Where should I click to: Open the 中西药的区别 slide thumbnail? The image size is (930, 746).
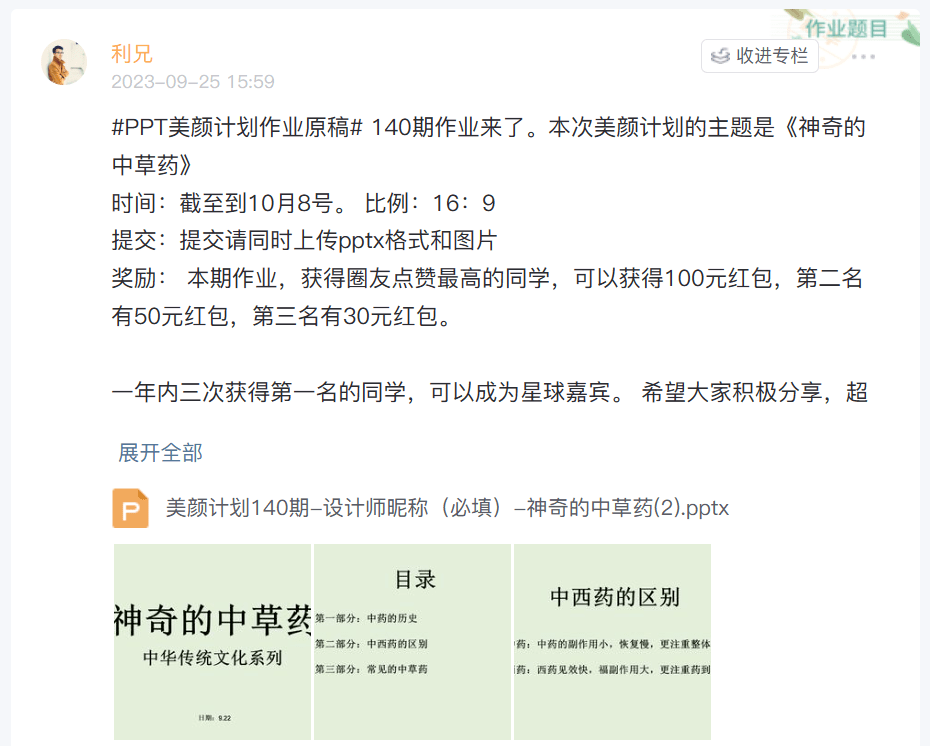(x=612, y=642)
